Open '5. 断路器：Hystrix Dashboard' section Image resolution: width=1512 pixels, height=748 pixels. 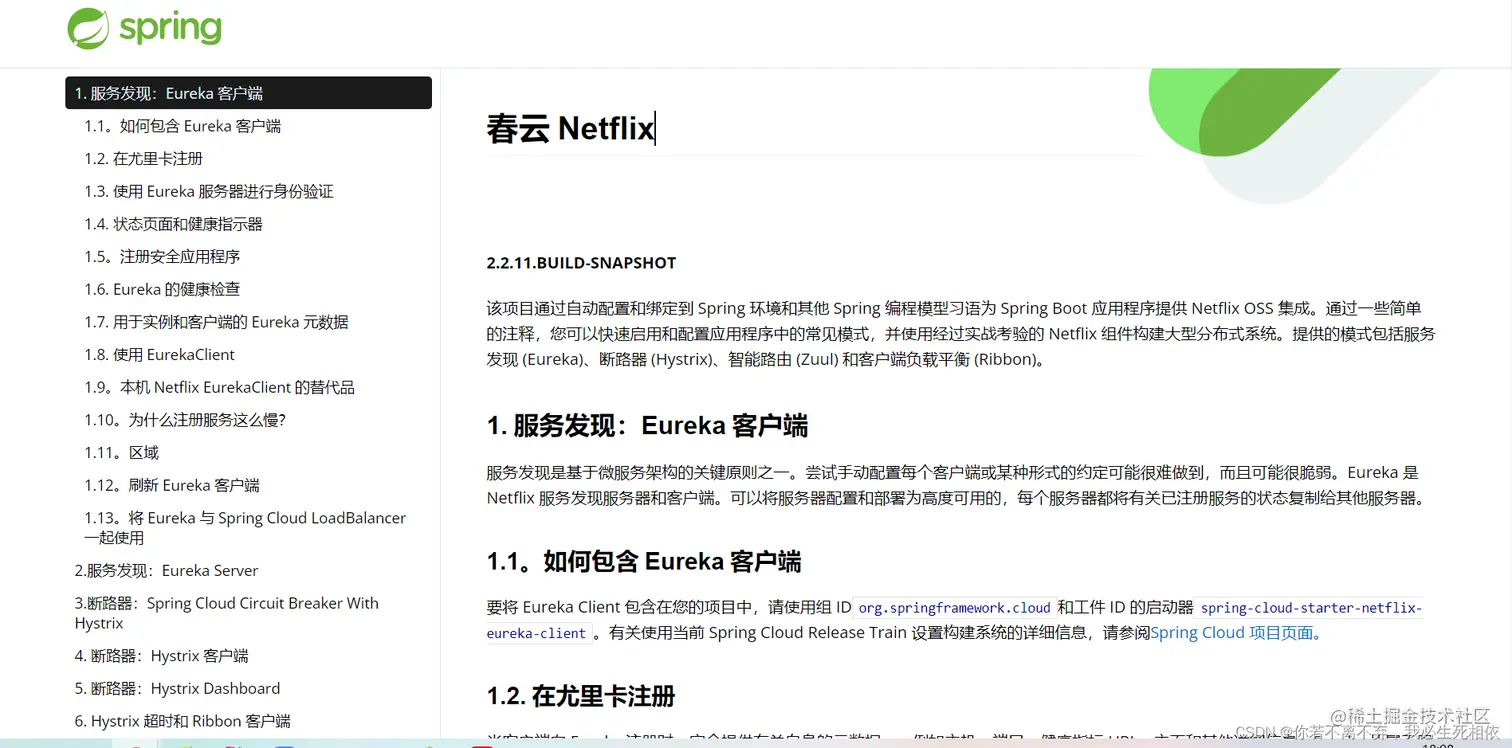click(x=178, y=688)
